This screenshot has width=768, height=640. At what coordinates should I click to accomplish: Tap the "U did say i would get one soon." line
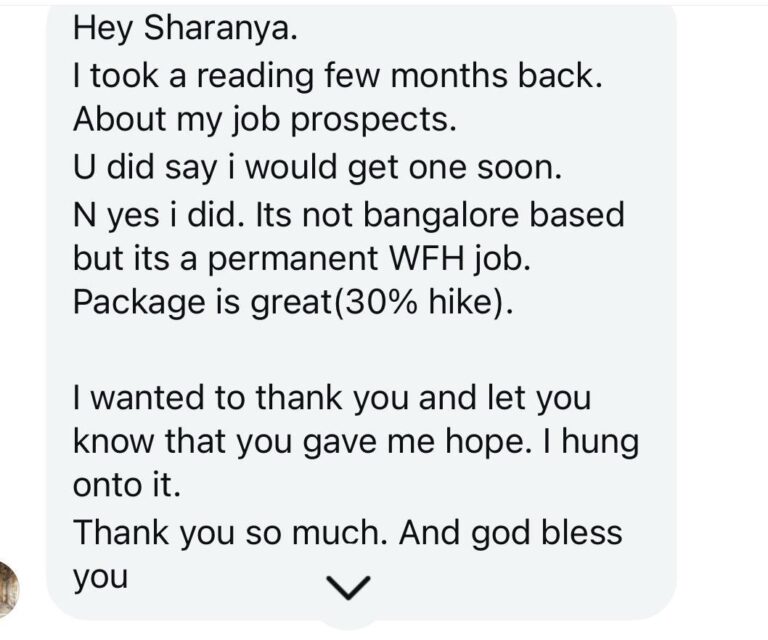click(x=318, y=167)
